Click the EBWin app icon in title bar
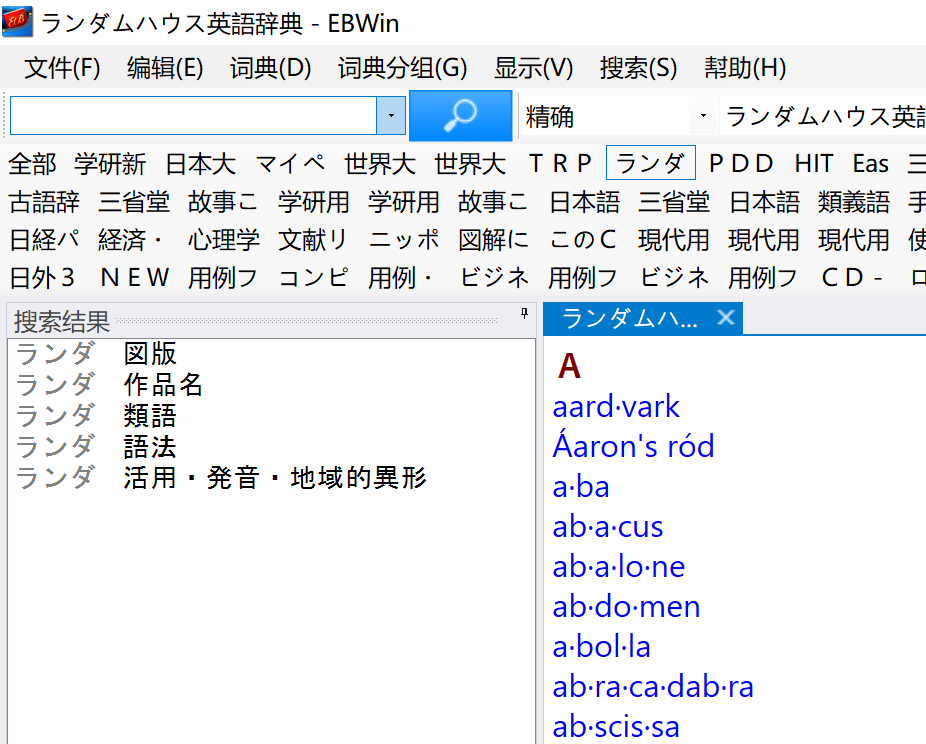 (17, 22)
